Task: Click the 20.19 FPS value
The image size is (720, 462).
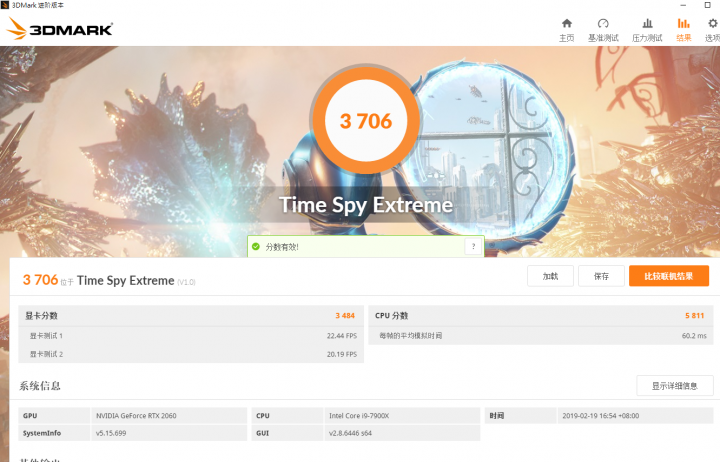Action: pyautogui.click(x=342, y=354)
